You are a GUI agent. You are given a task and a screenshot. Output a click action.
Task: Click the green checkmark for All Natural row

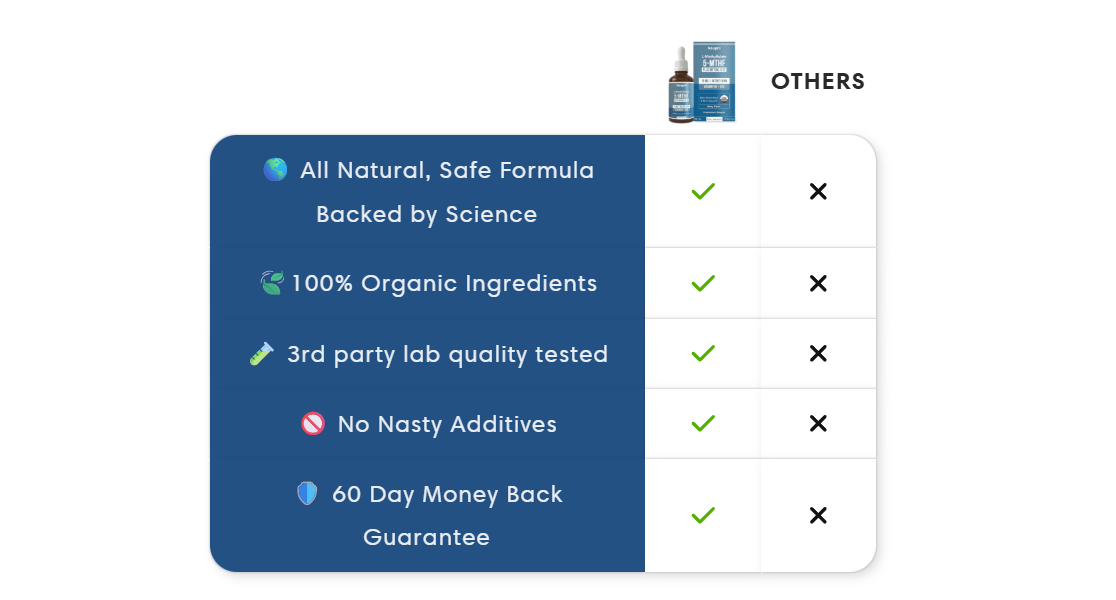(703, 191)
